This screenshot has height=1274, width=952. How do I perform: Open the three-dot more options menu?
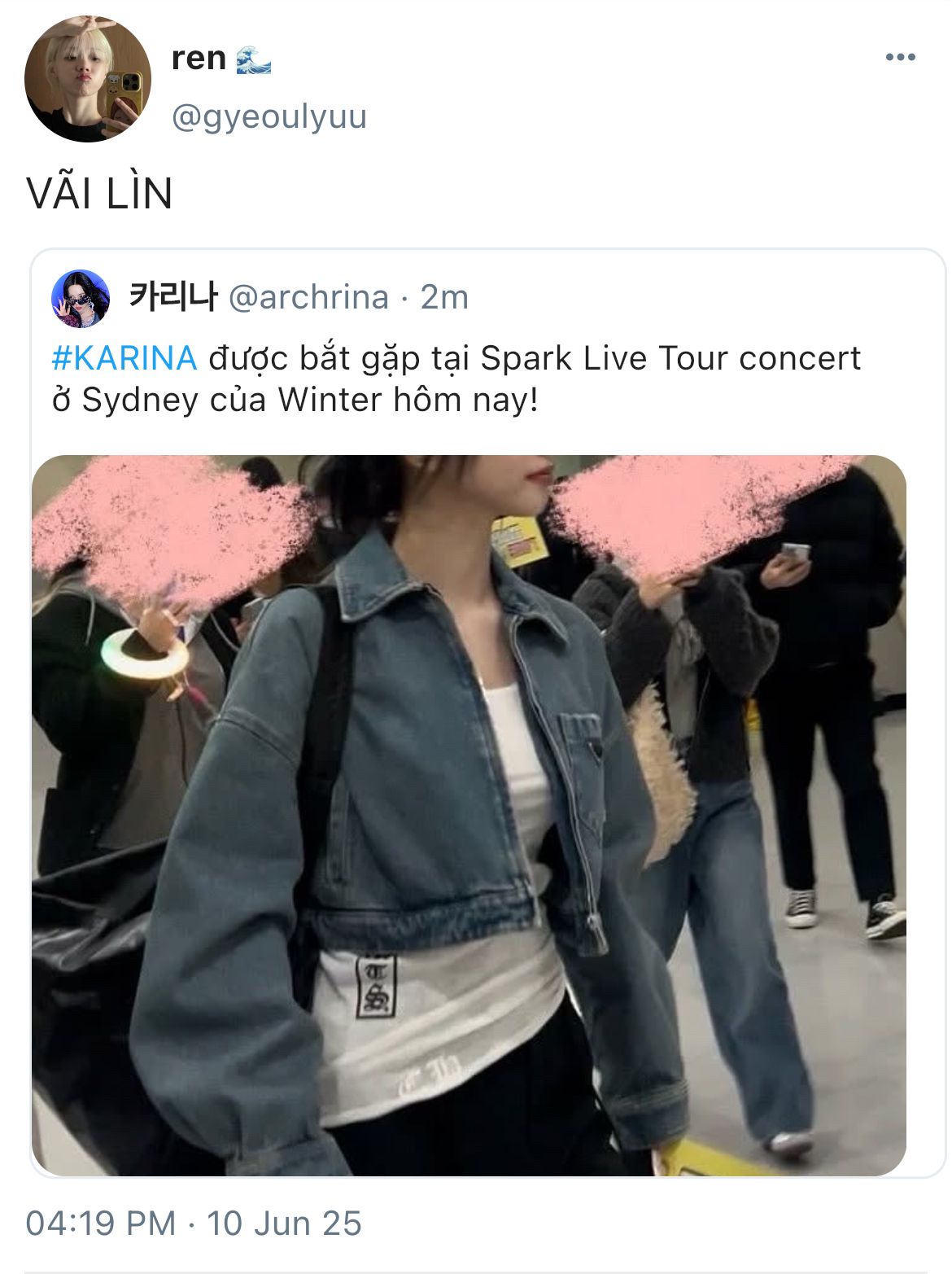click(900, 57)
